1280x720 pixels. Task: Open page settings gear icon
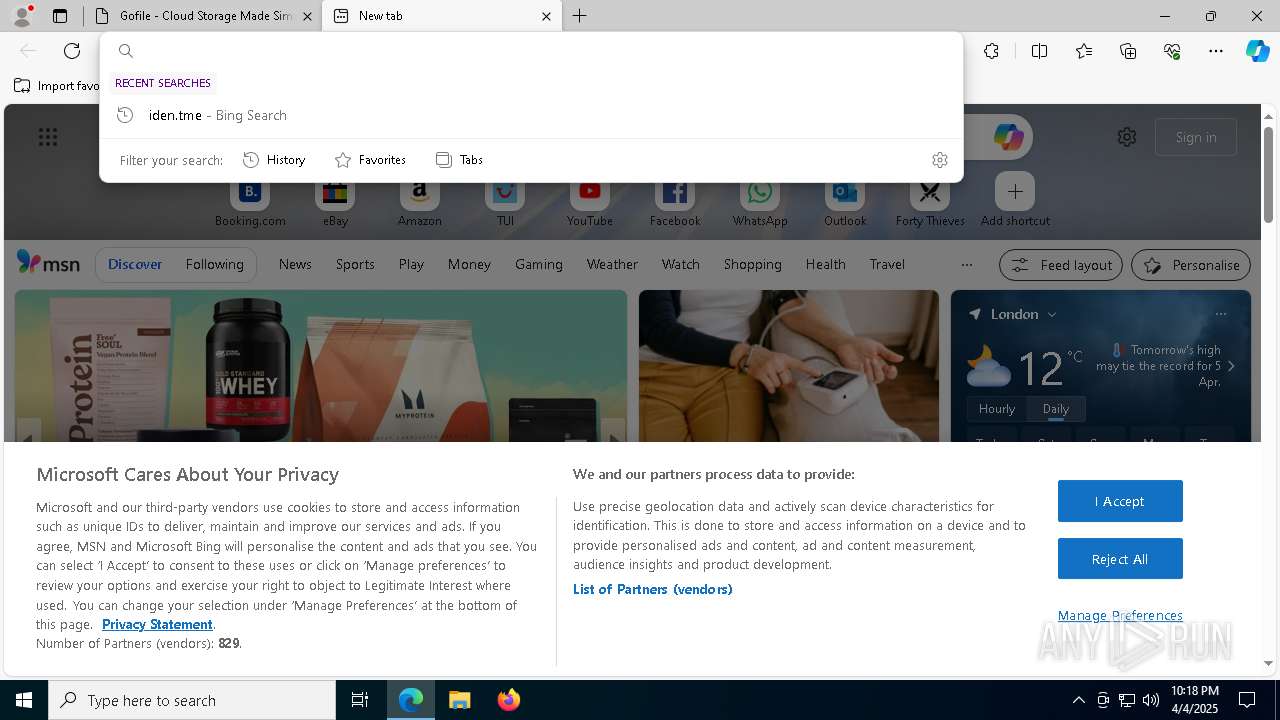pos(1127,137)
